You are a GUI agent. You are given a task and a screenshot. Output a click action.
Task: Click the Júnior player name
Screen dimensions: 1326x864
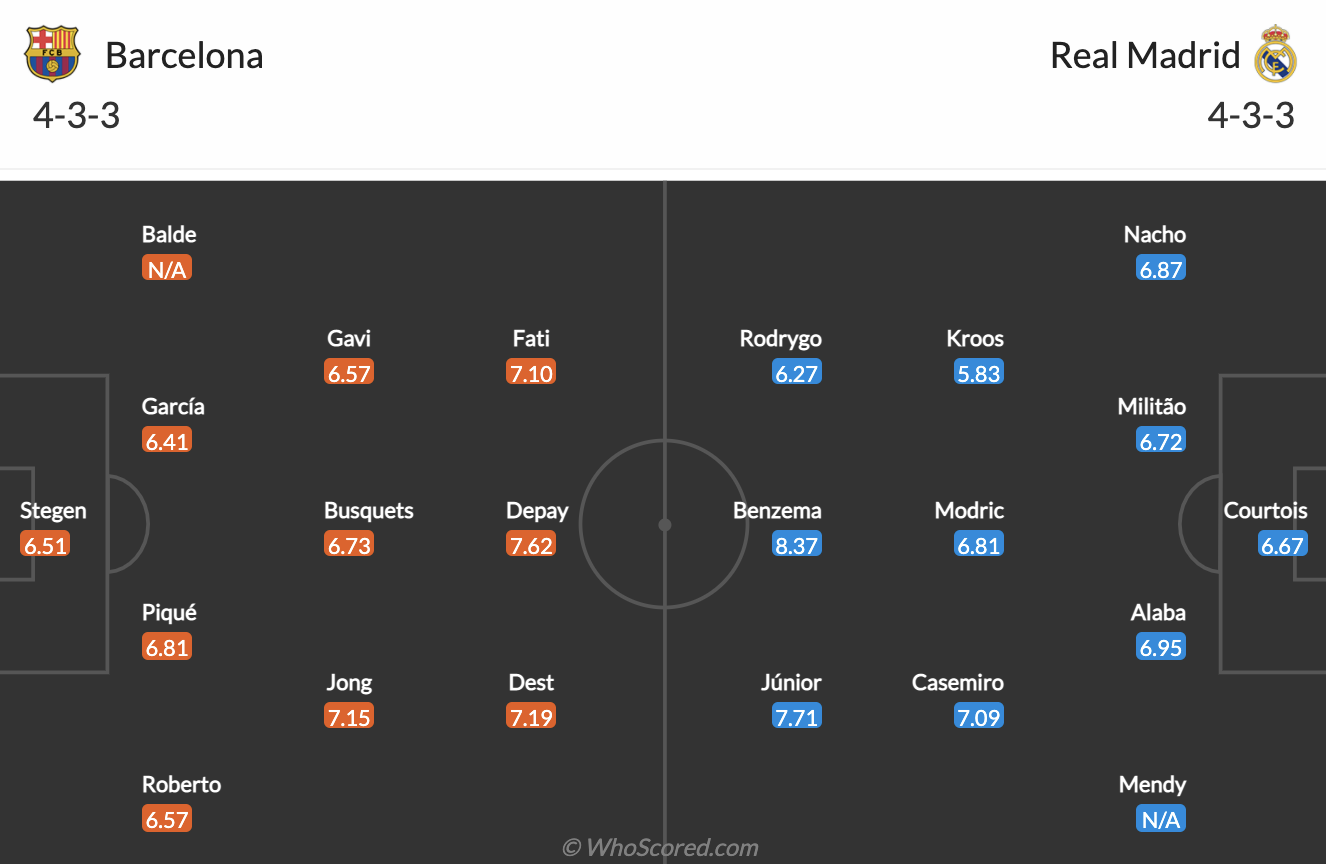[791, 683]
